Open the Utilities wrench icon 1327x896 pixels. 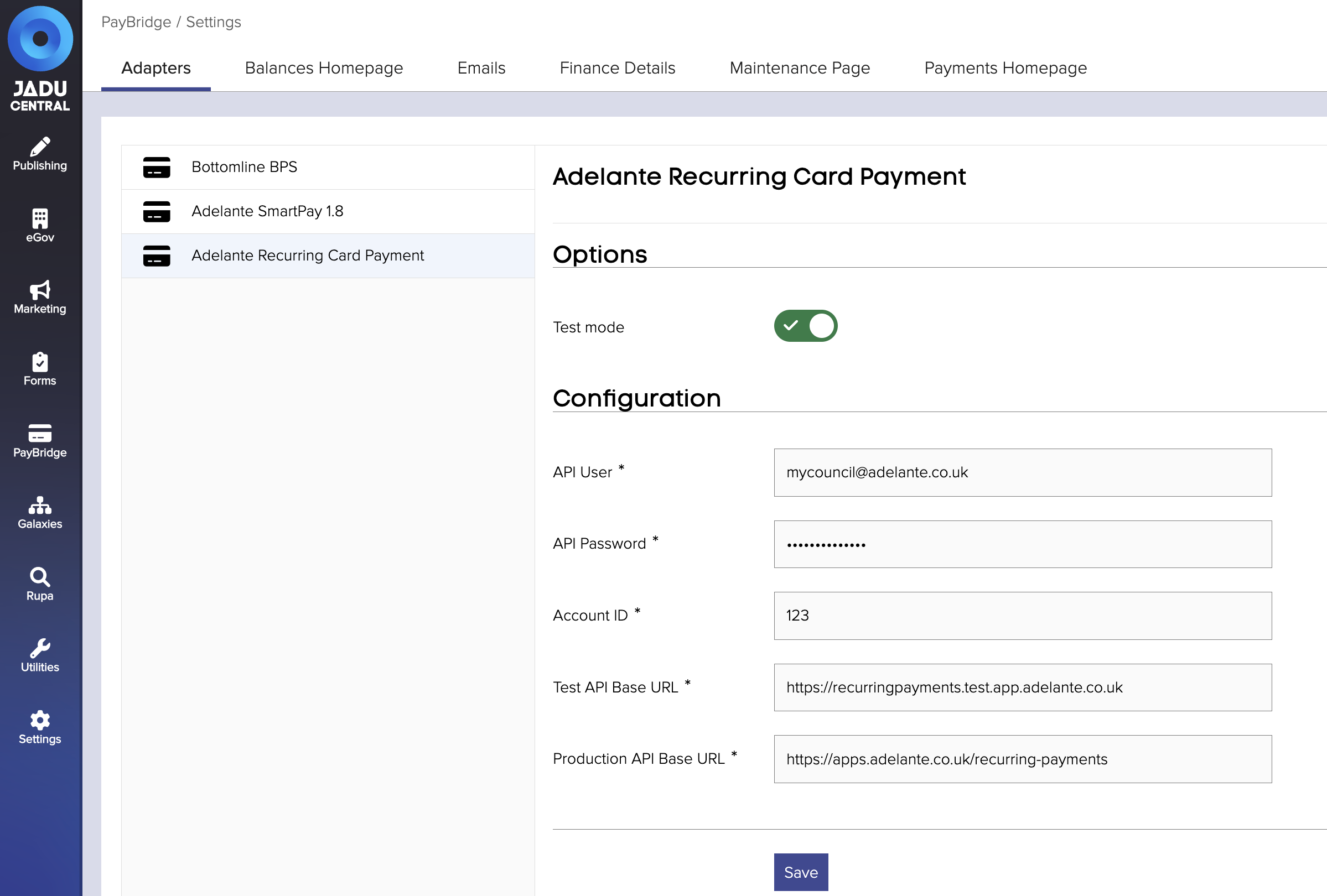(x=40, y=648)
